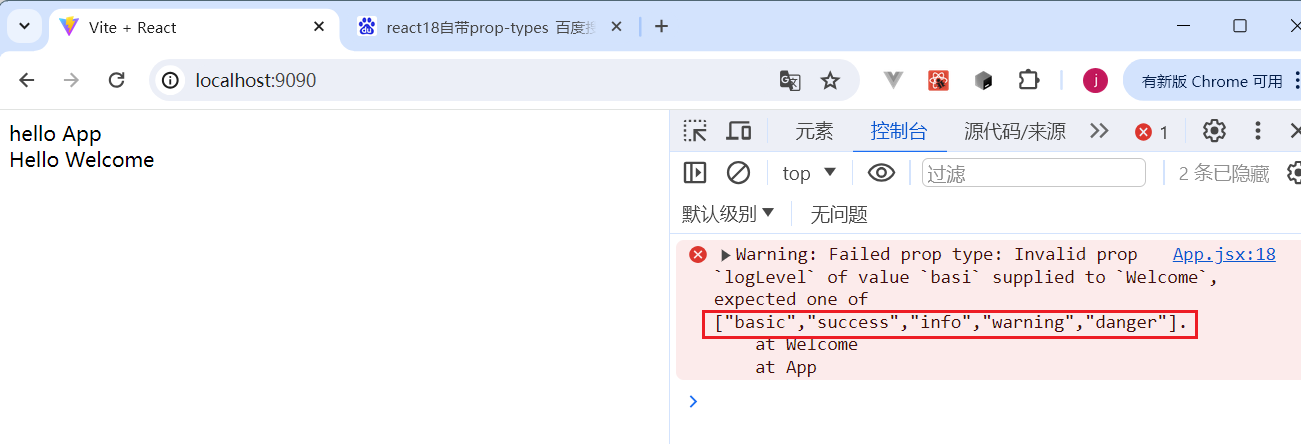
Task: Go back to previous page
Action: click(27, 80)
